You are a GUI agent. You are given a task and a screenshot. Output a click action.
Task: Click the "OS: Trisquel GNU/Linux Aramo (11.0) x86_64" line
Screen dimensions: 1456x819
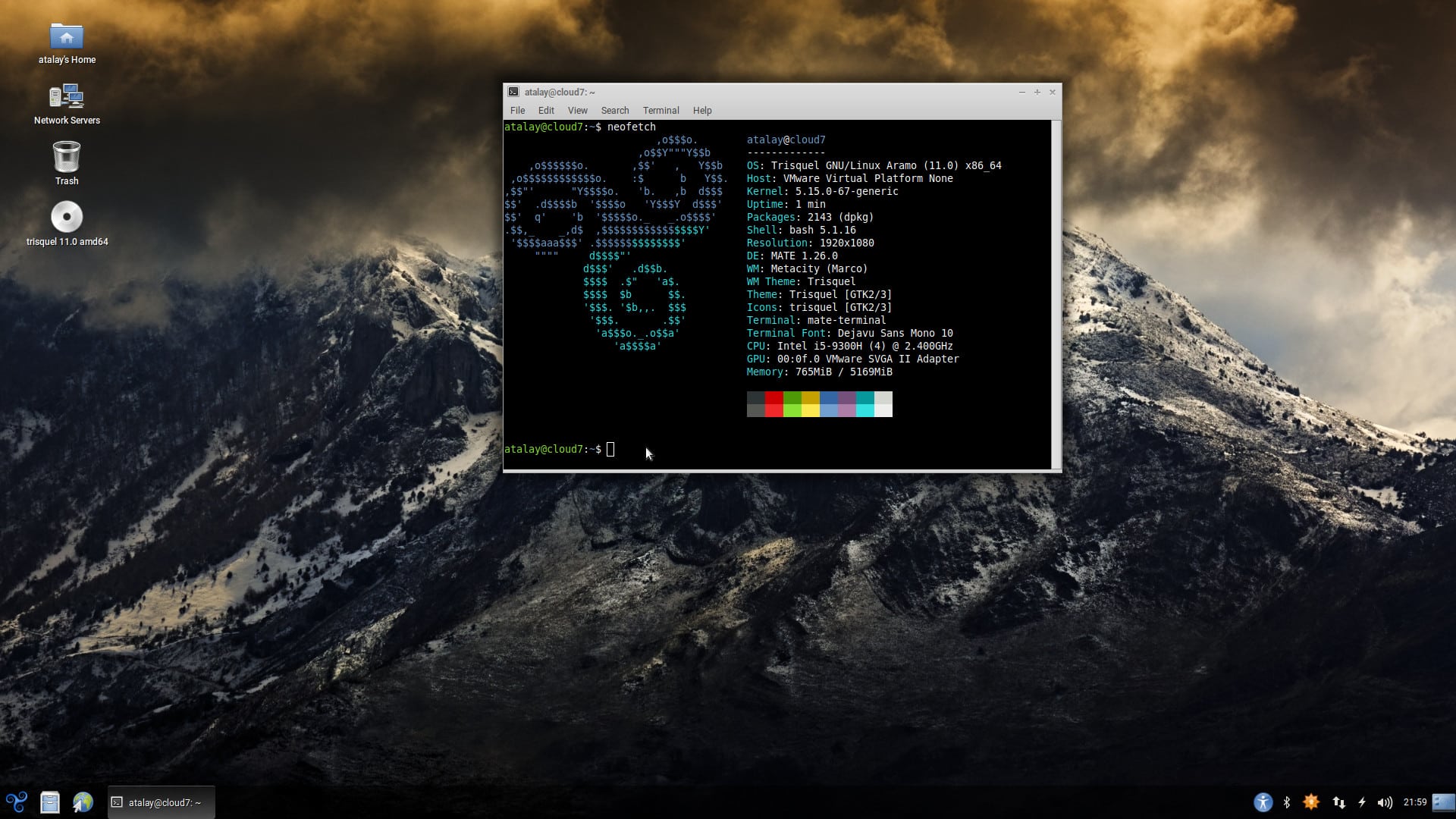pos(874,165)
